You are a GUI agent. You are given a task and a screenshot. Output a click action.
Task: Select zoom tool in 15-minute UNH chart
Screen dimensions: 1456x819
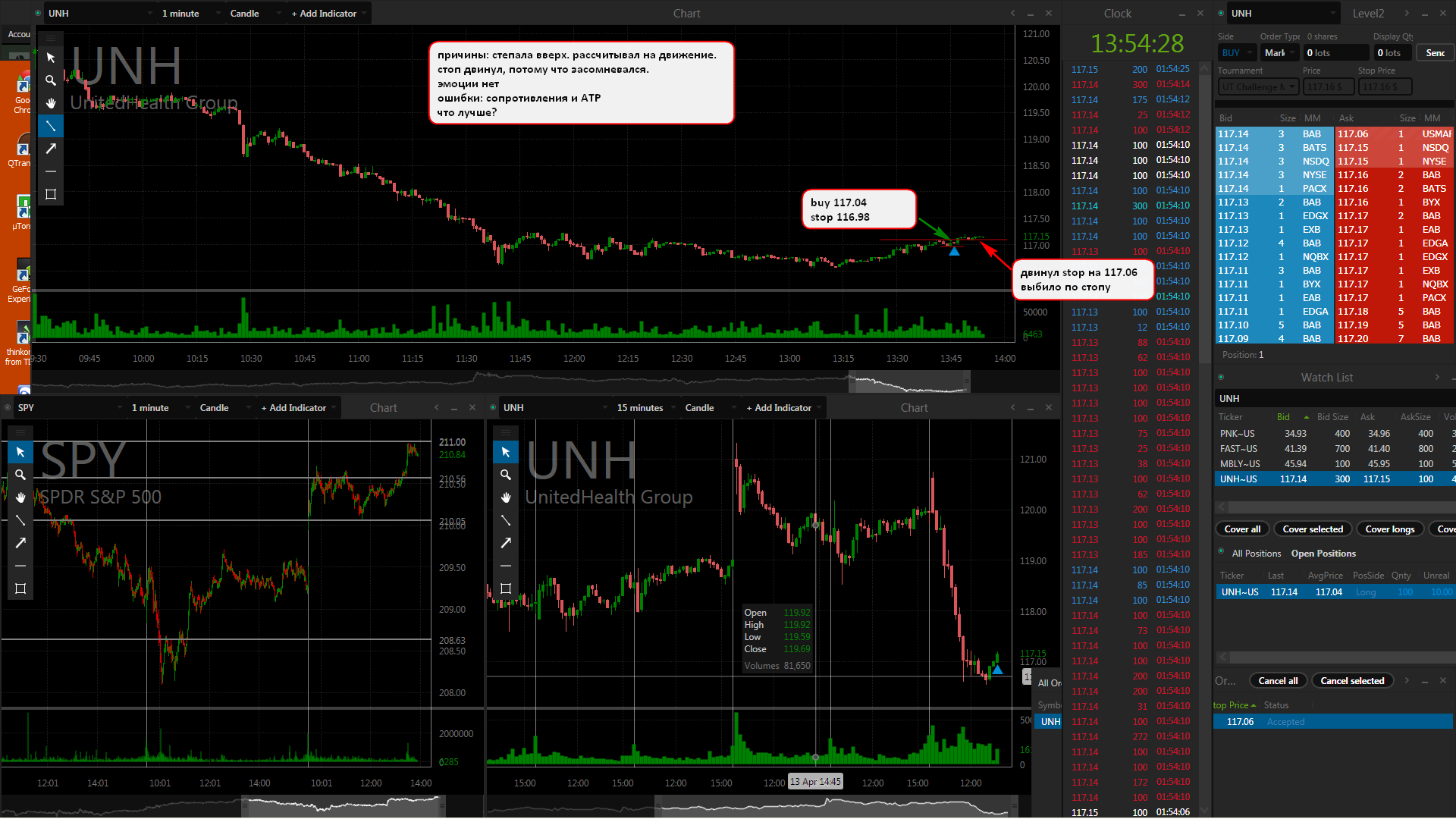click(x=506, y=475)
